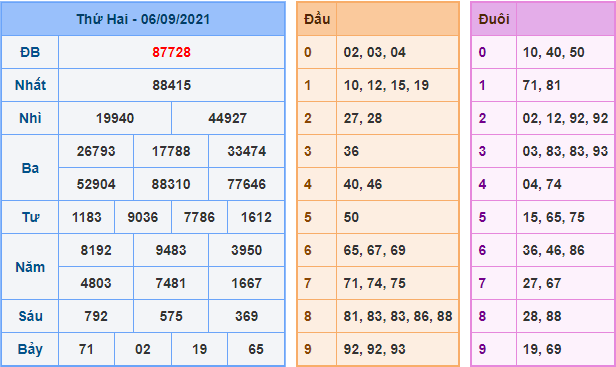Click 19 in the Bảy row

200,349
